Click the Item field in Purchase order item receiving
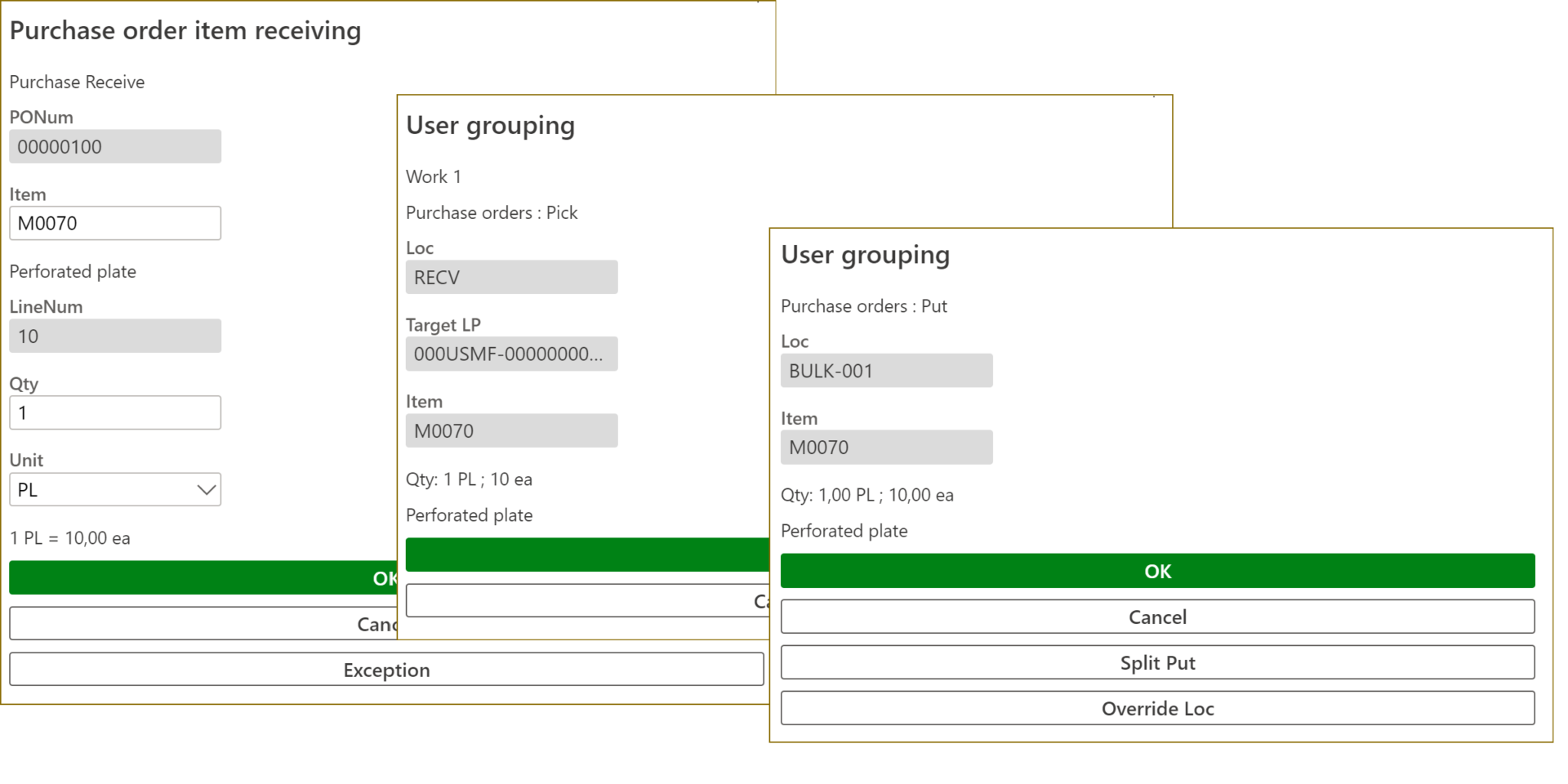1568x784 pixels. click(x=115, y=224)
